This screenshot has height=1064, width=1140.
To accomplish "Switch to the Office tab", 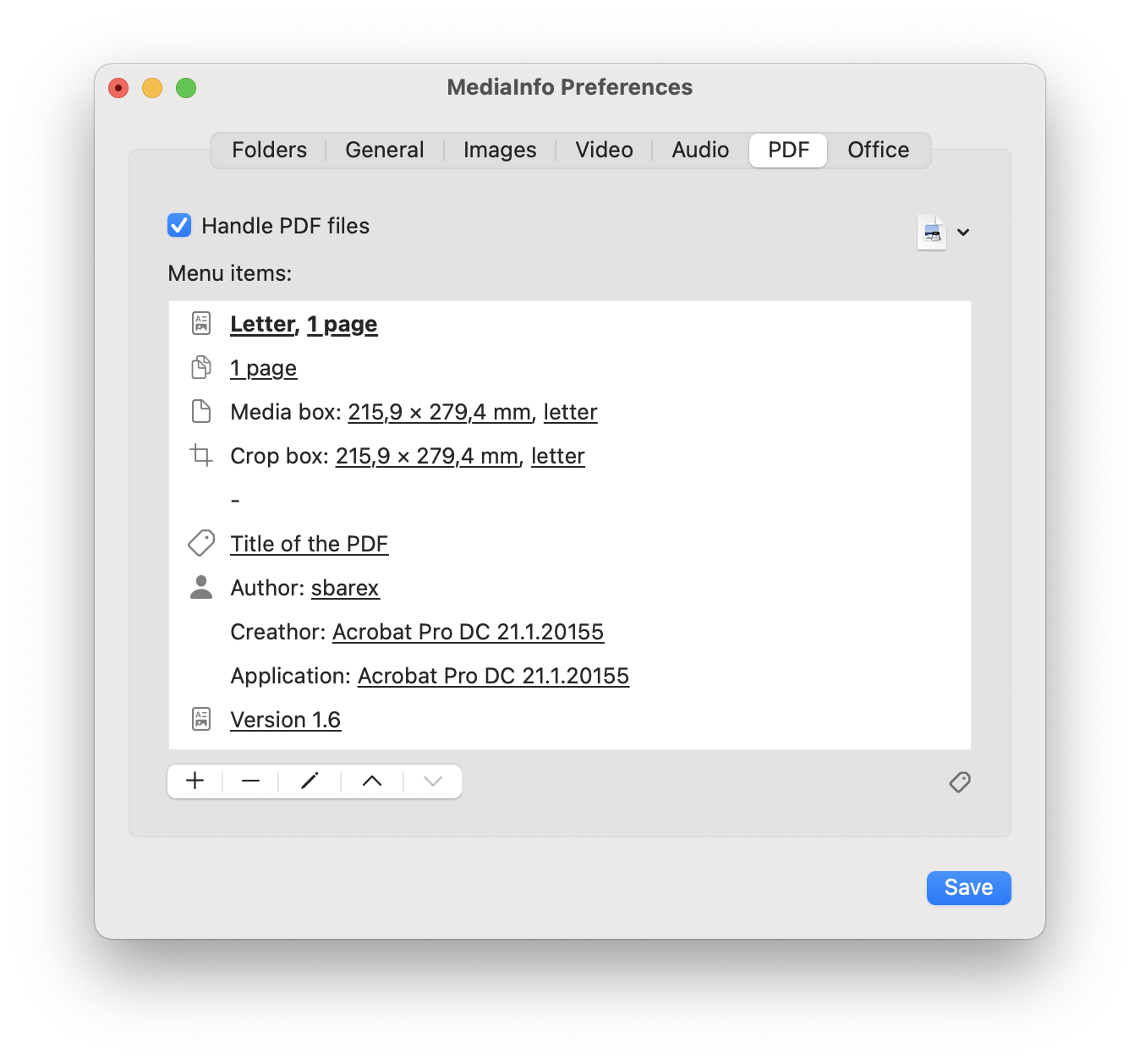I will click(879, 150).
